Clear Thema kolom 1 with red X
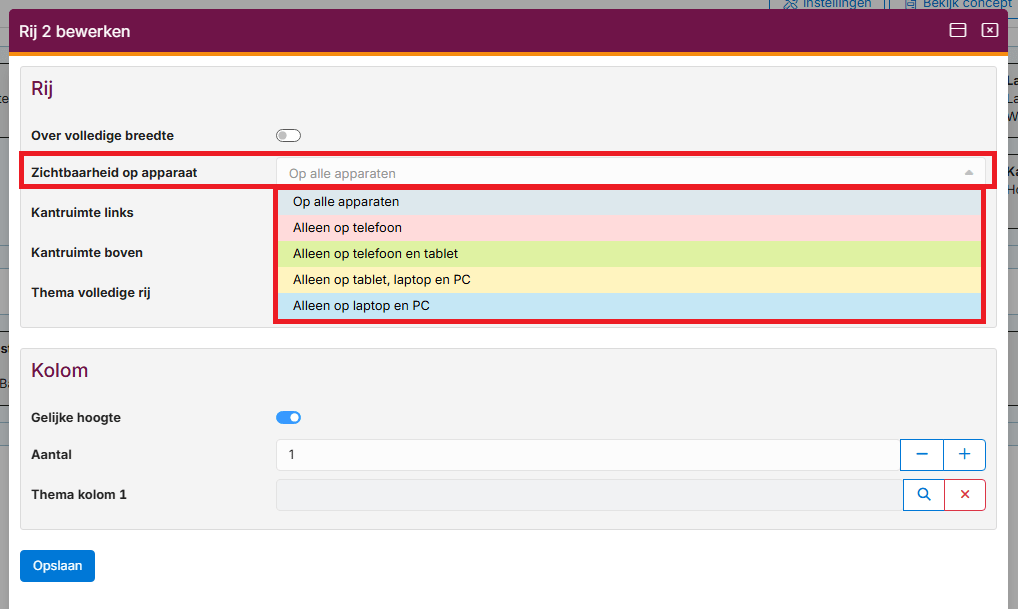 (965, 495)
